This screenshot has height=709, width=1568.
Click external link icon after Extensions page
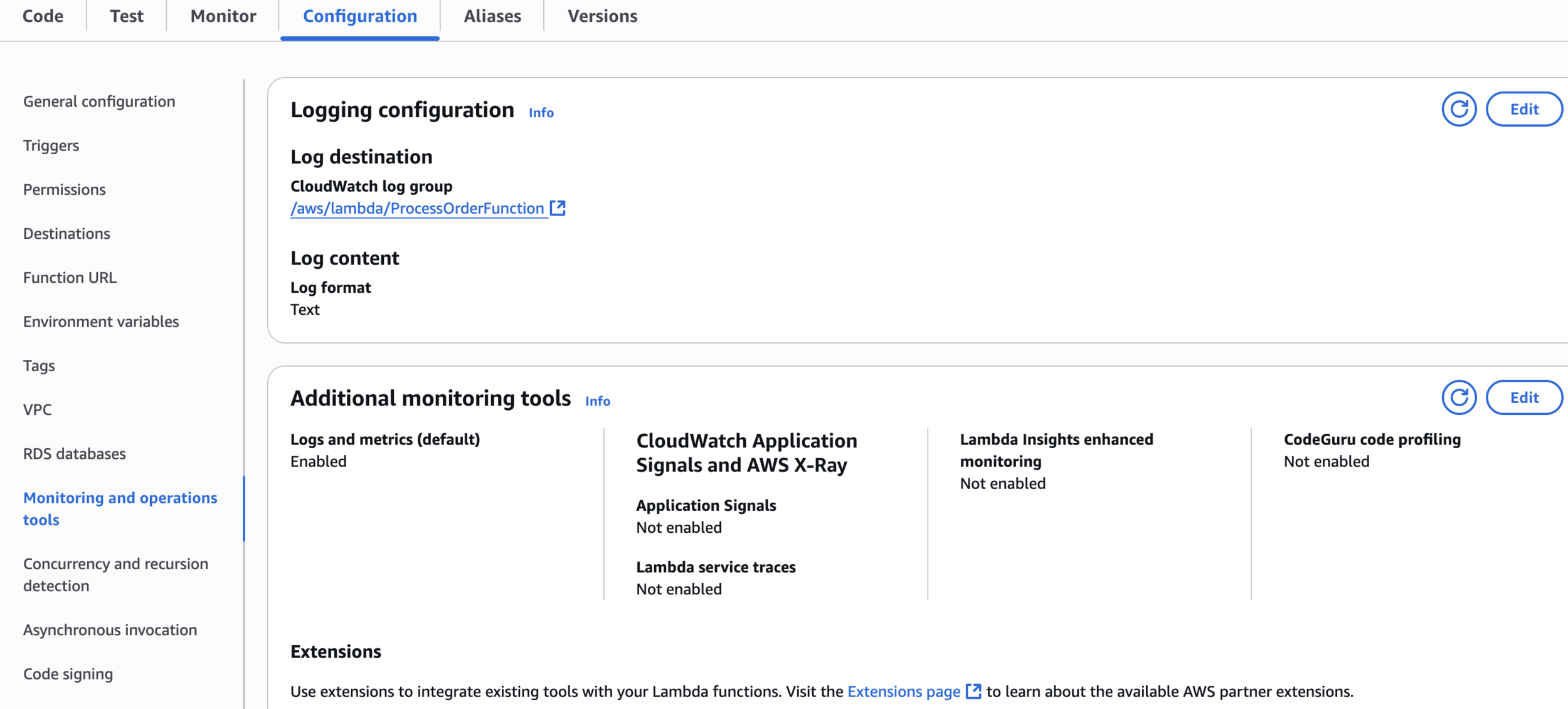tap(973, 691)
